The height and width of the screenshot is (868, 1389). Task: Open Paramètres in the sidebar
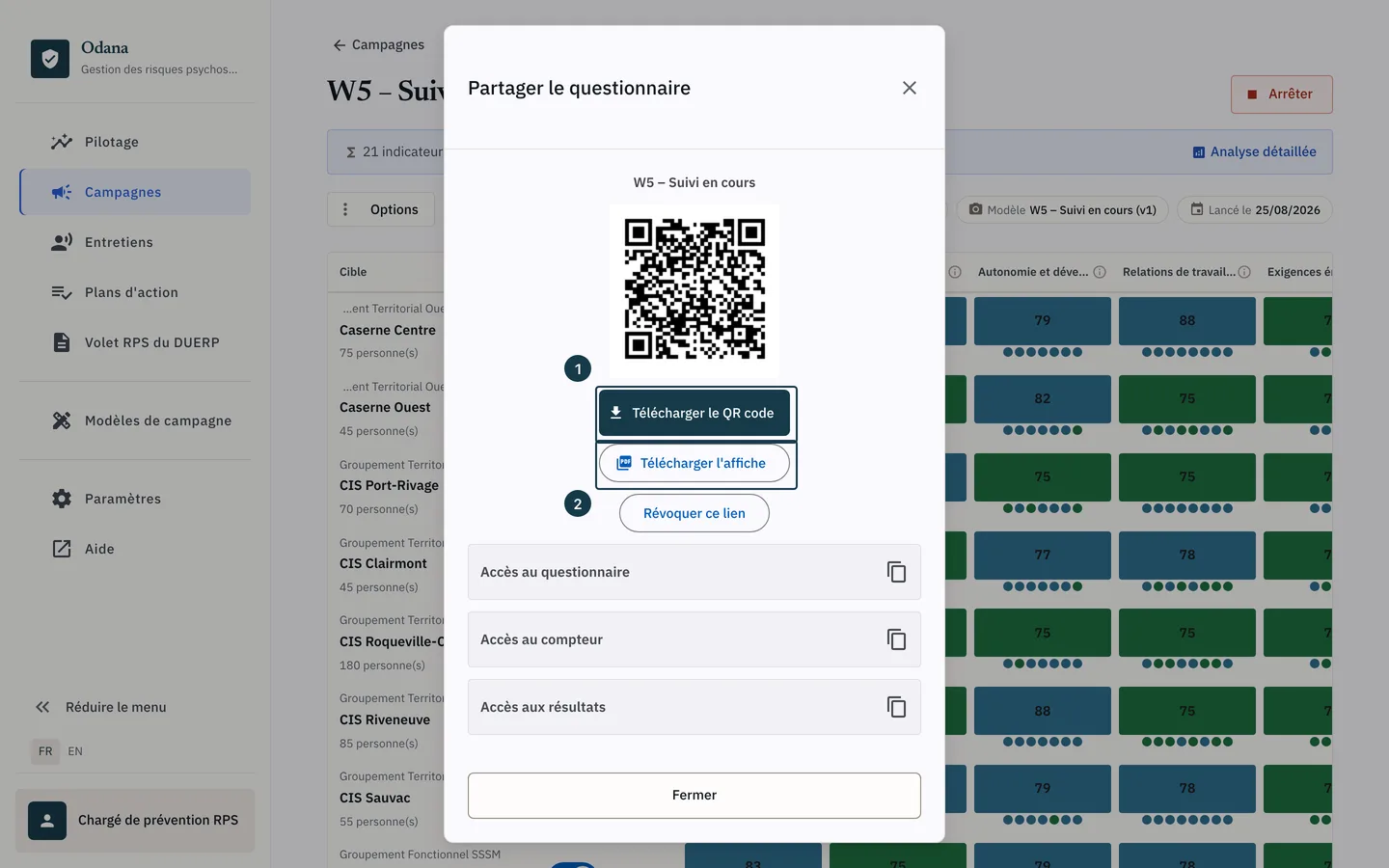click(x=135, y=499)
